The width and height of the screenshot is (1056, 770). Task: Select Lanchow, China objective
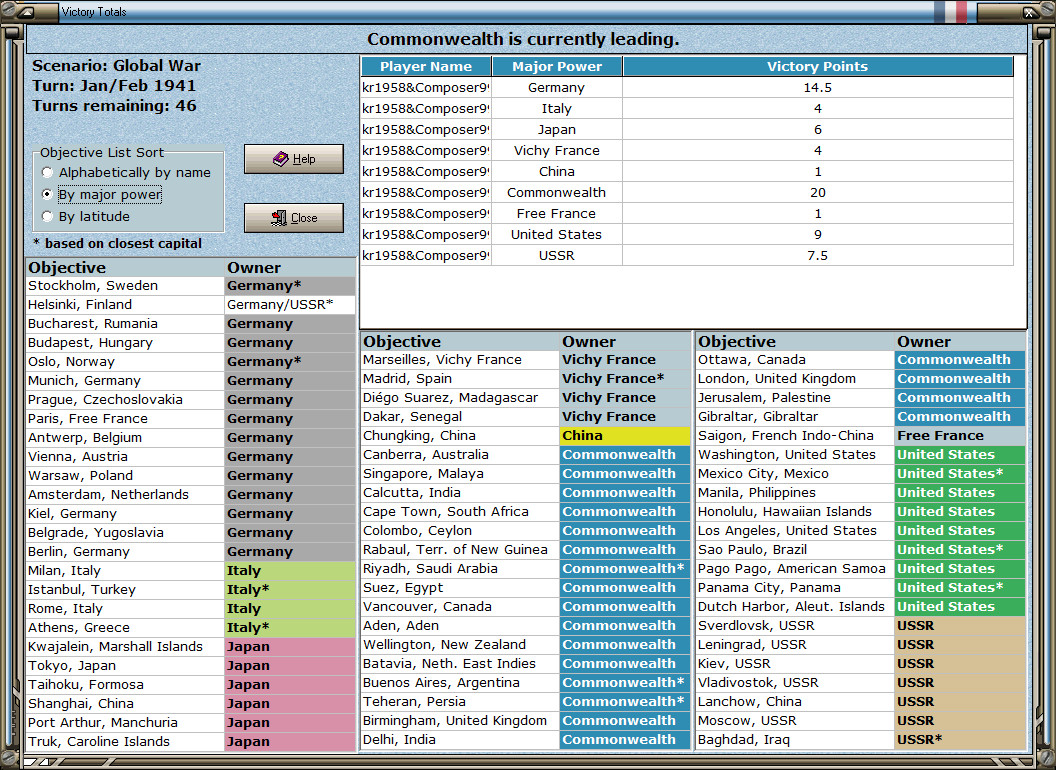(x=795, y=701)
